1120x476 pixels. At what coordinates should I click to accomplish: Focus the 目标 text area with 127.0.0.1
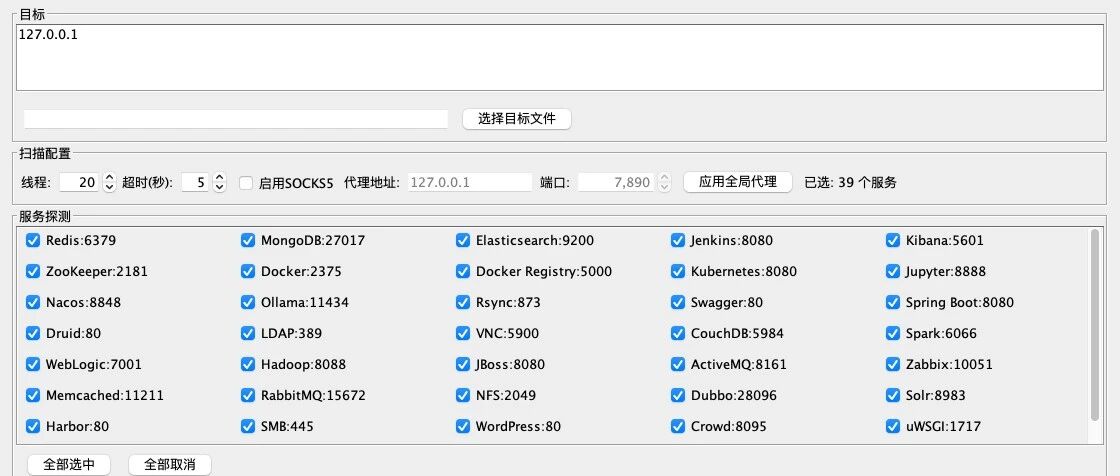560,57
